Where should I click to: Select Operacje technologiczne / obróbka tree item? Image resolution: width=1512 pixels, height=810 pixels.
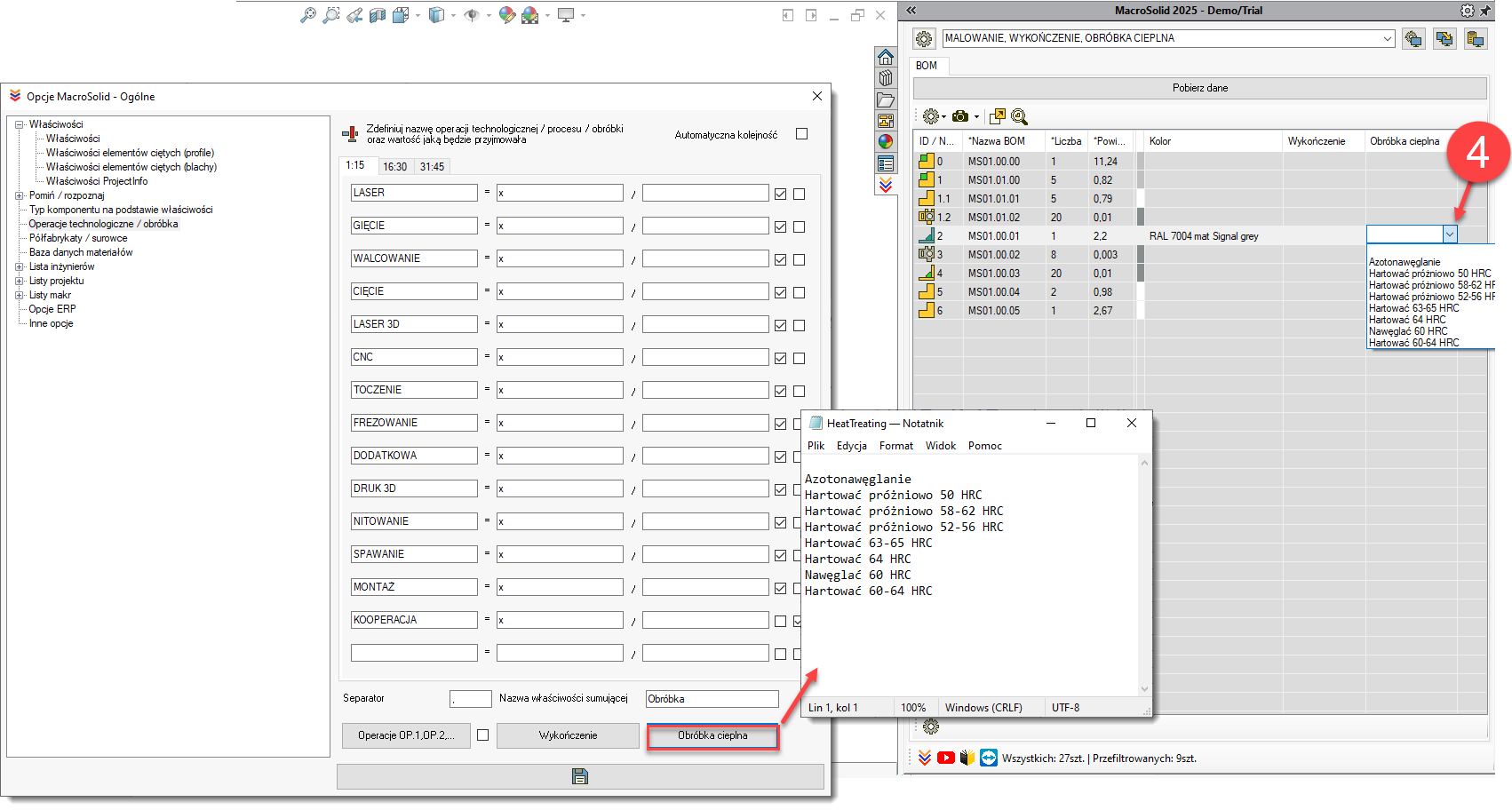pyautogui.click(x=103, y=224)
